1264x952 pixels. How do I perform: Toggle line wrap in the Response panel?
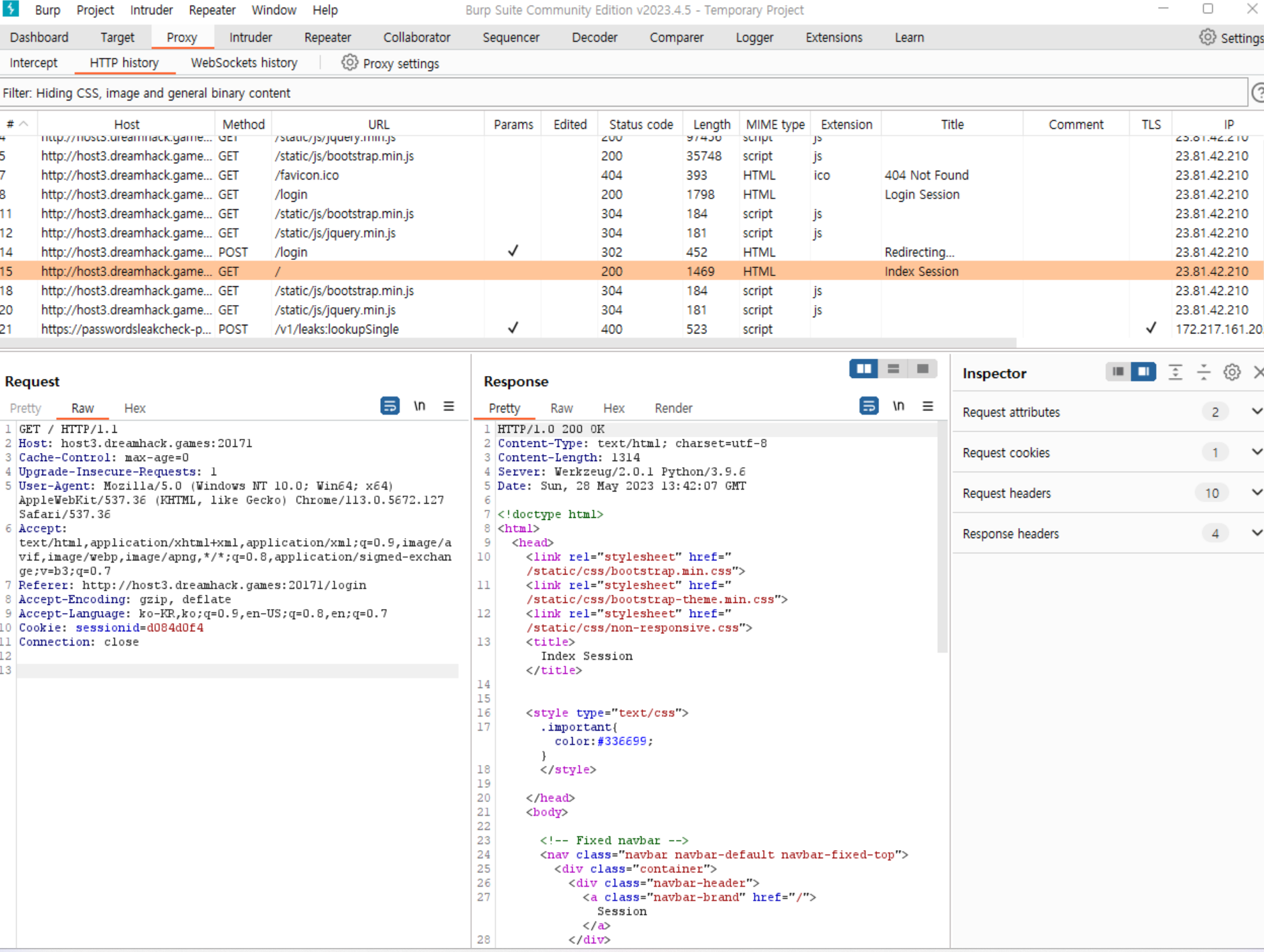click(x=869, y=406)
